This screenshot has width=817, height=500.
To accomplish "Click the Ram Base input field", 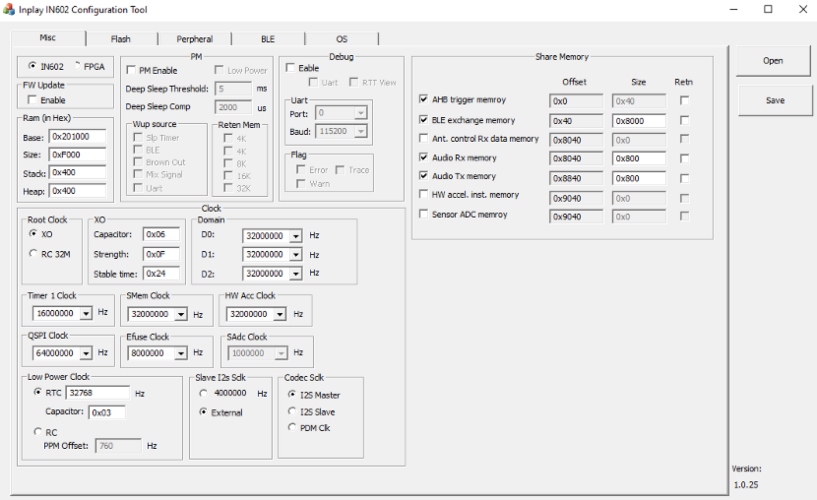I will tap(77, 136).
